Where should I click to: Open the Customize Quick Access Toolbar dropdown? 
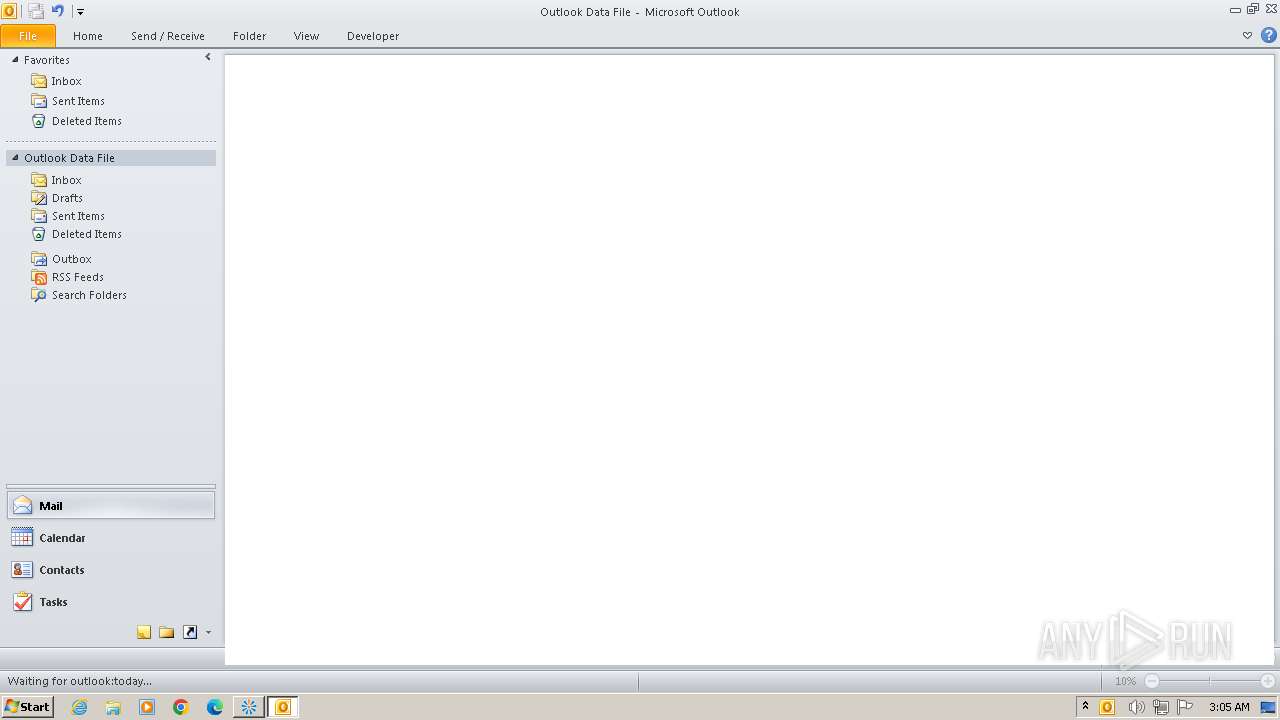pos(81,12)
